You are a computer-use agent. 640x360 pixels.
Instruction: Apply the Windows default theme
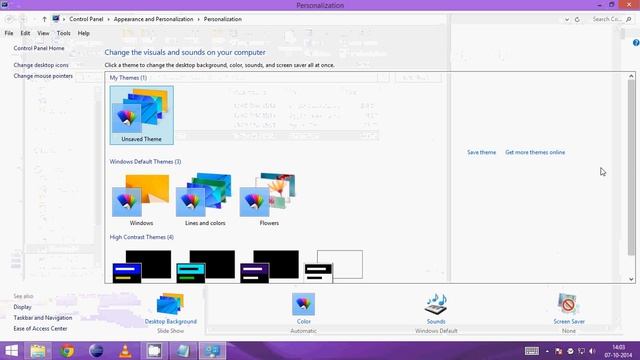tap(141, 200)
